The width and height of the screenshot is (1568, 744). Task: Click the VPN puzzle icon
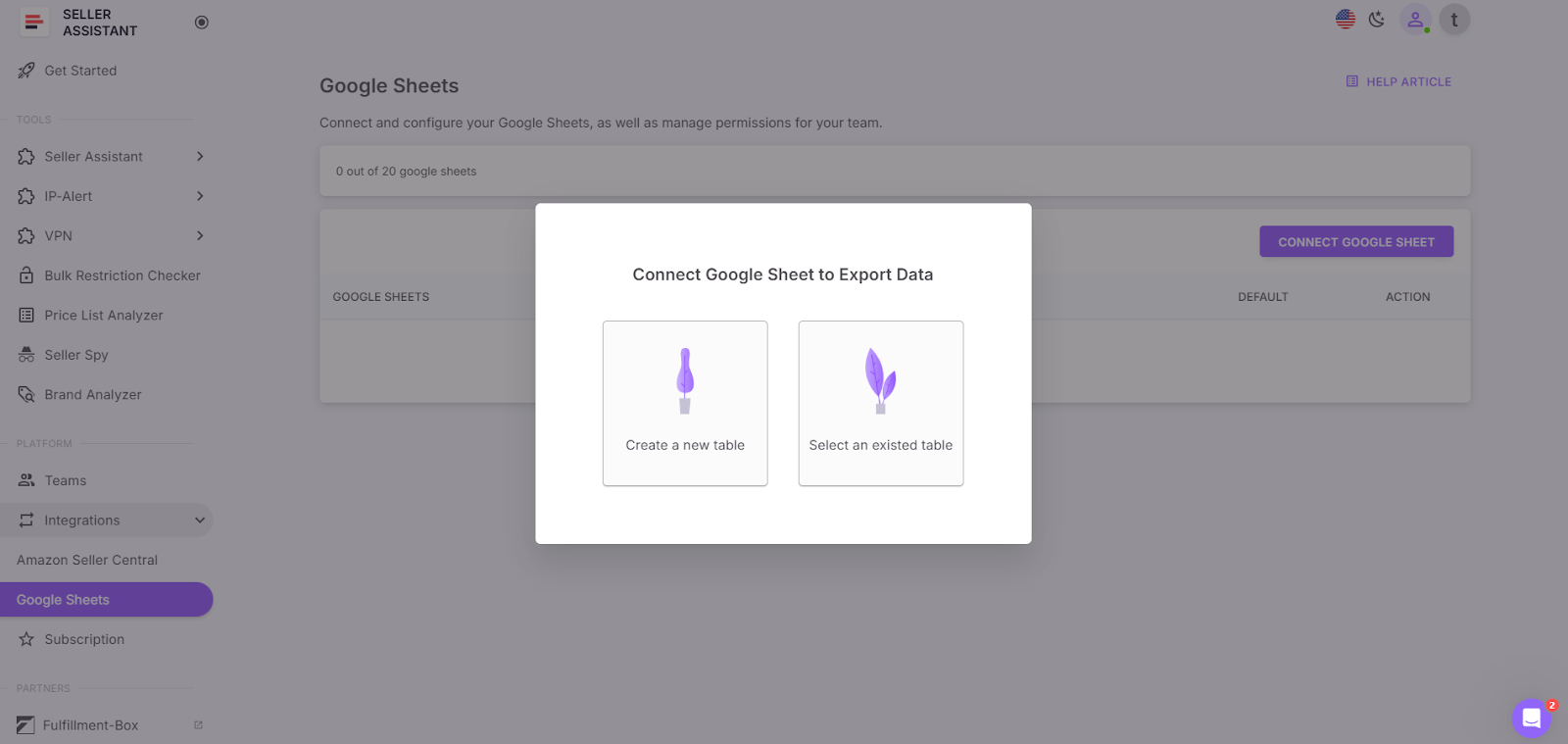(26, 236)
